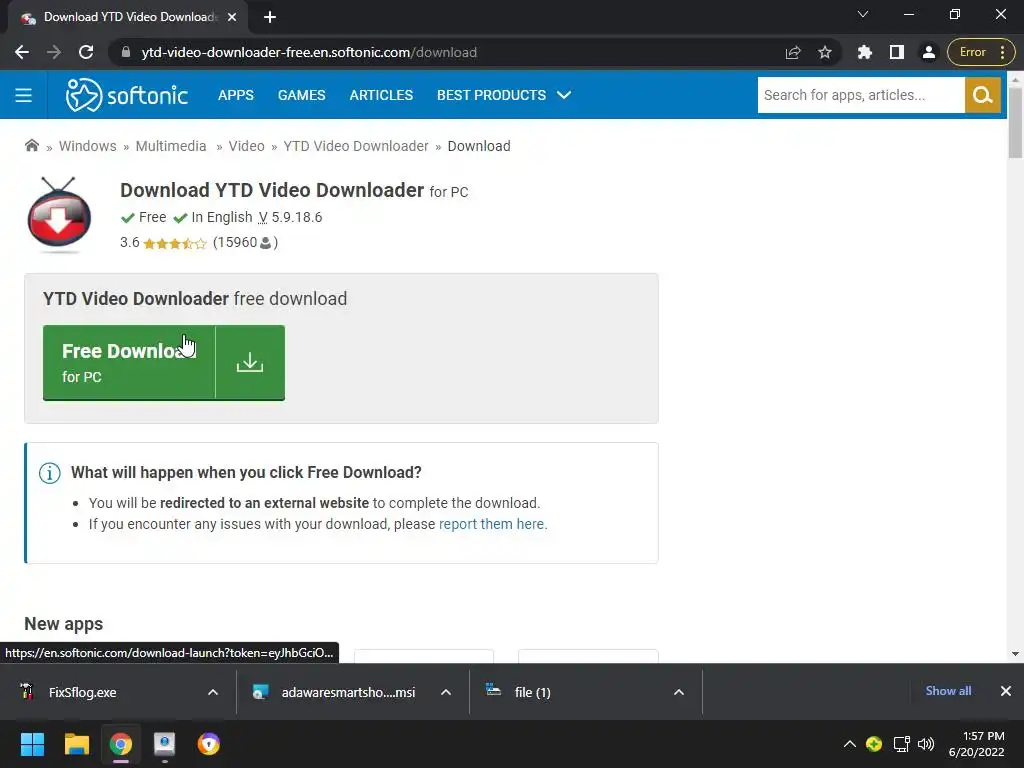
Task: Open File Explorer from the taskbar
Action: [76, 744]
